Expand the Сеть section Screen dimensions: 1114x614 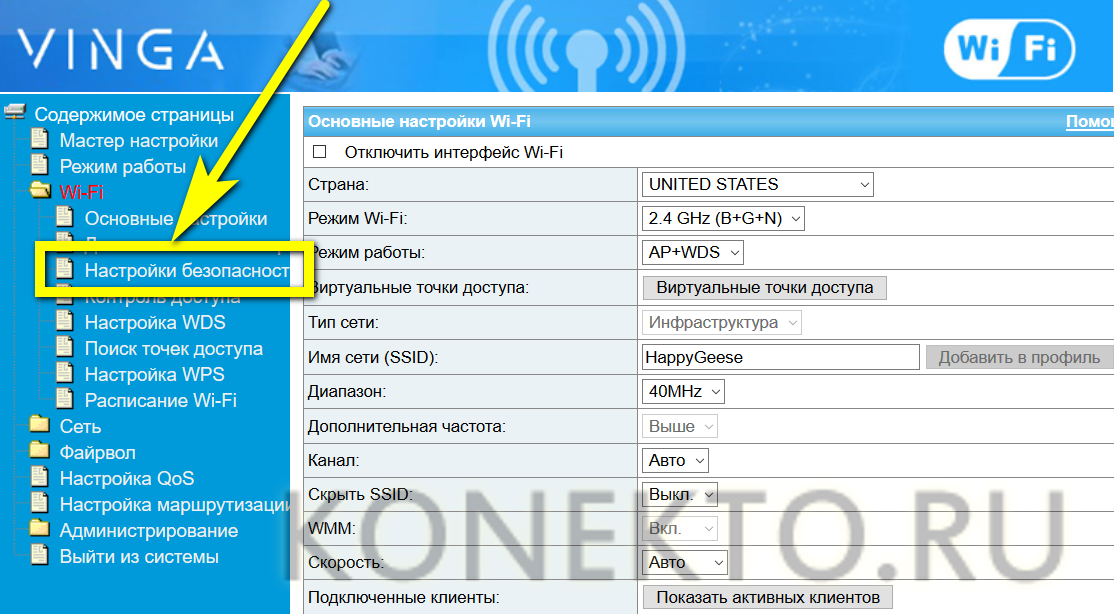click(80, 426)
